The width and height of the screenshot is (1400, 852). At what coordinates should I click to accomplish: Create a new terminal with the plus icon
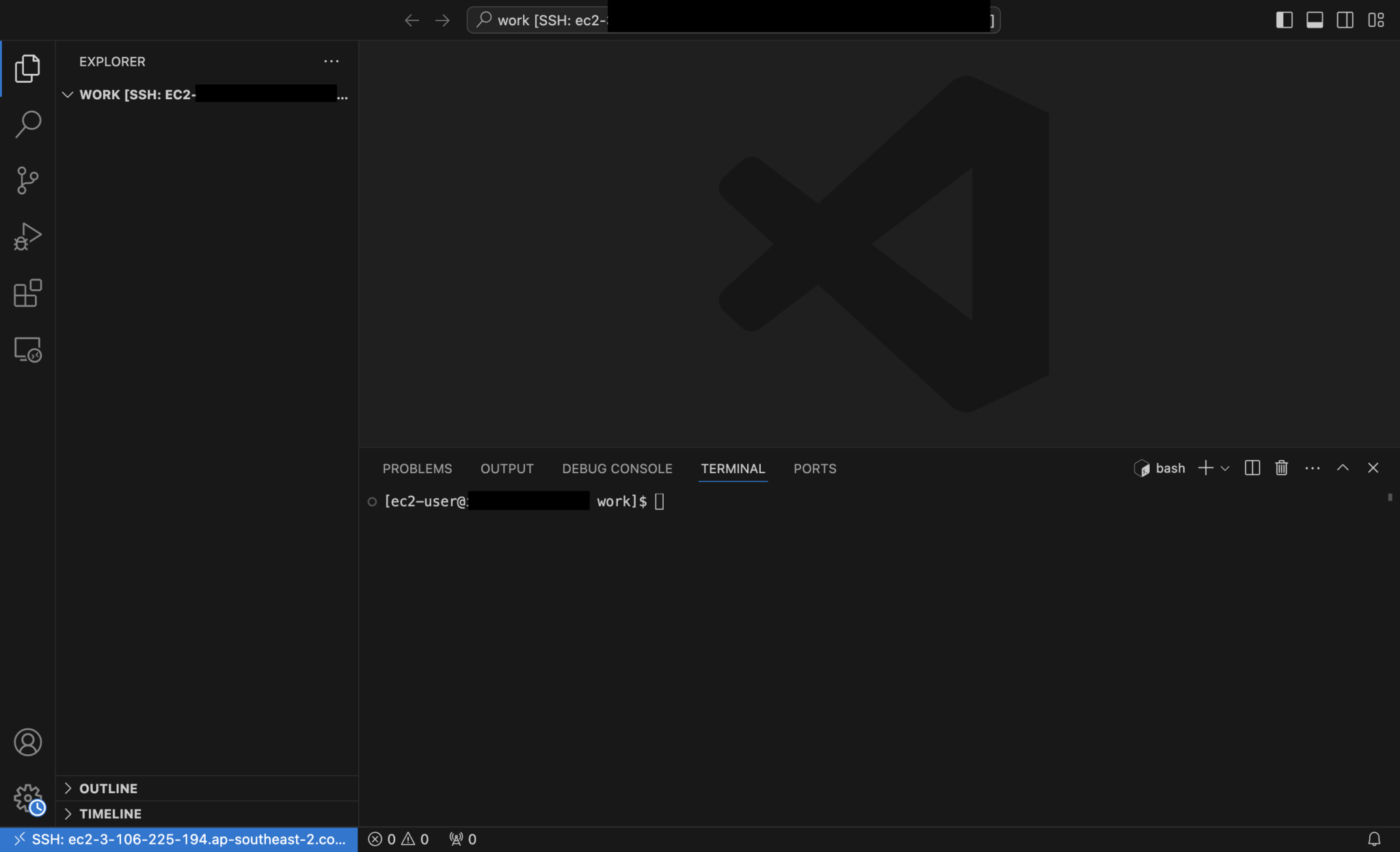tap(1204, 468)
